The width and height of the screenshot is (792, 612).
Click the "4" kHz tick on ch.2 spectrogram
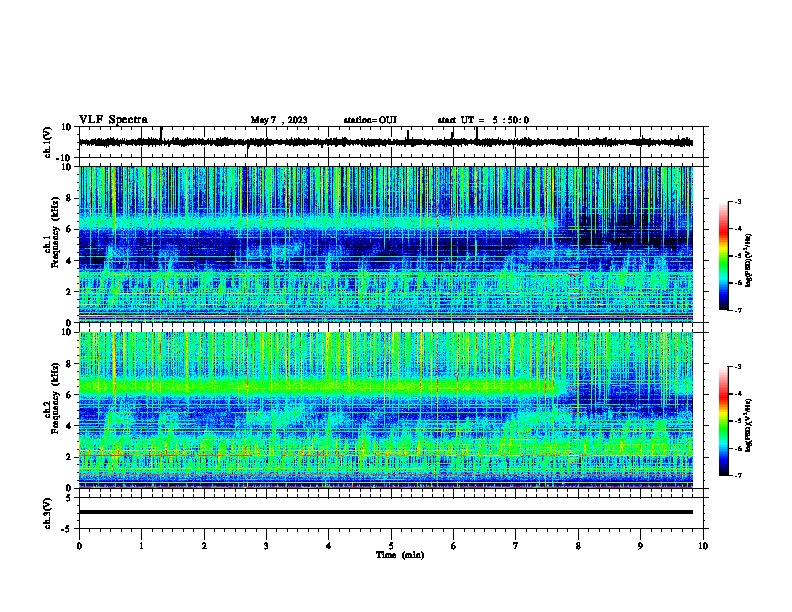[x=70, y=426]
